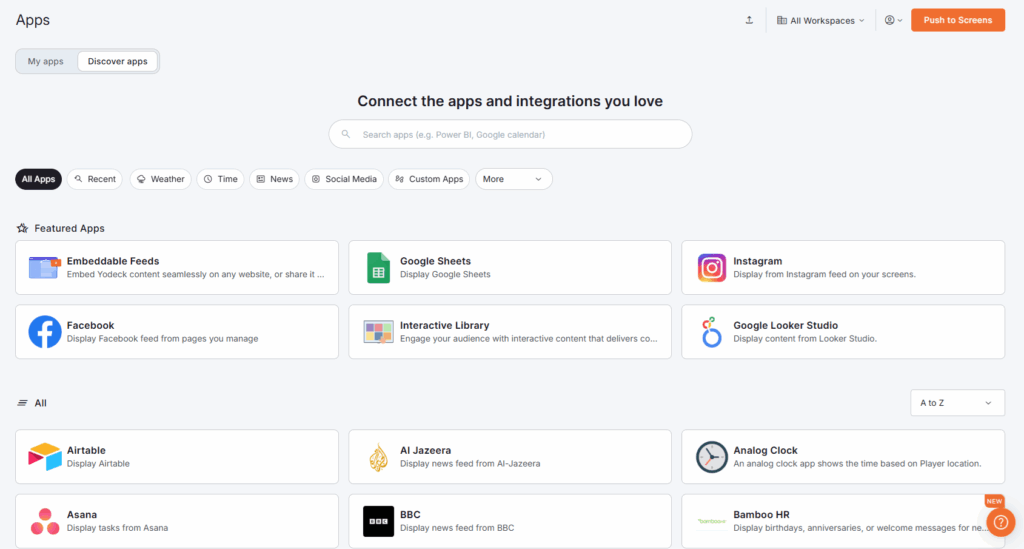This screenshot has width=1024, height=549.
Task: Expand the More categories dropdown
Action: (513, 179)
